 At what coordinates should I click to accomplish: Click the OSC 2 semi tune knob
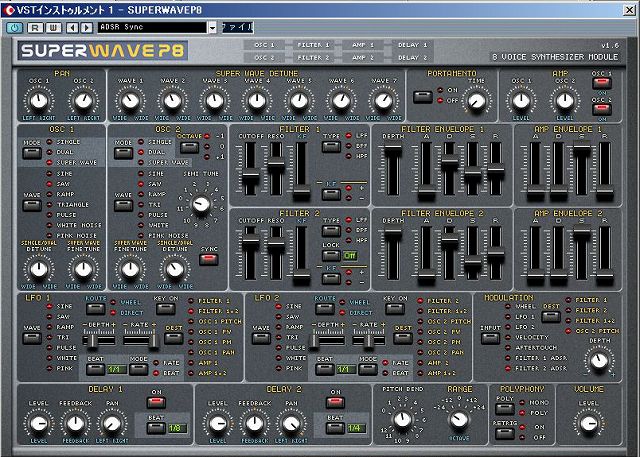coord(200,204)
